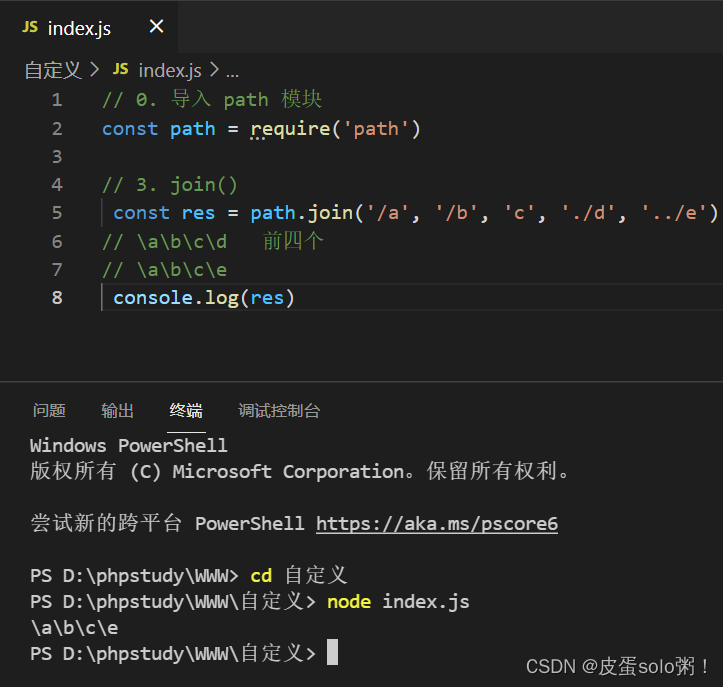This screenshot has height=687, width=723.
Task: Select the 终端 terminal tab
Action: pos(186,410)
